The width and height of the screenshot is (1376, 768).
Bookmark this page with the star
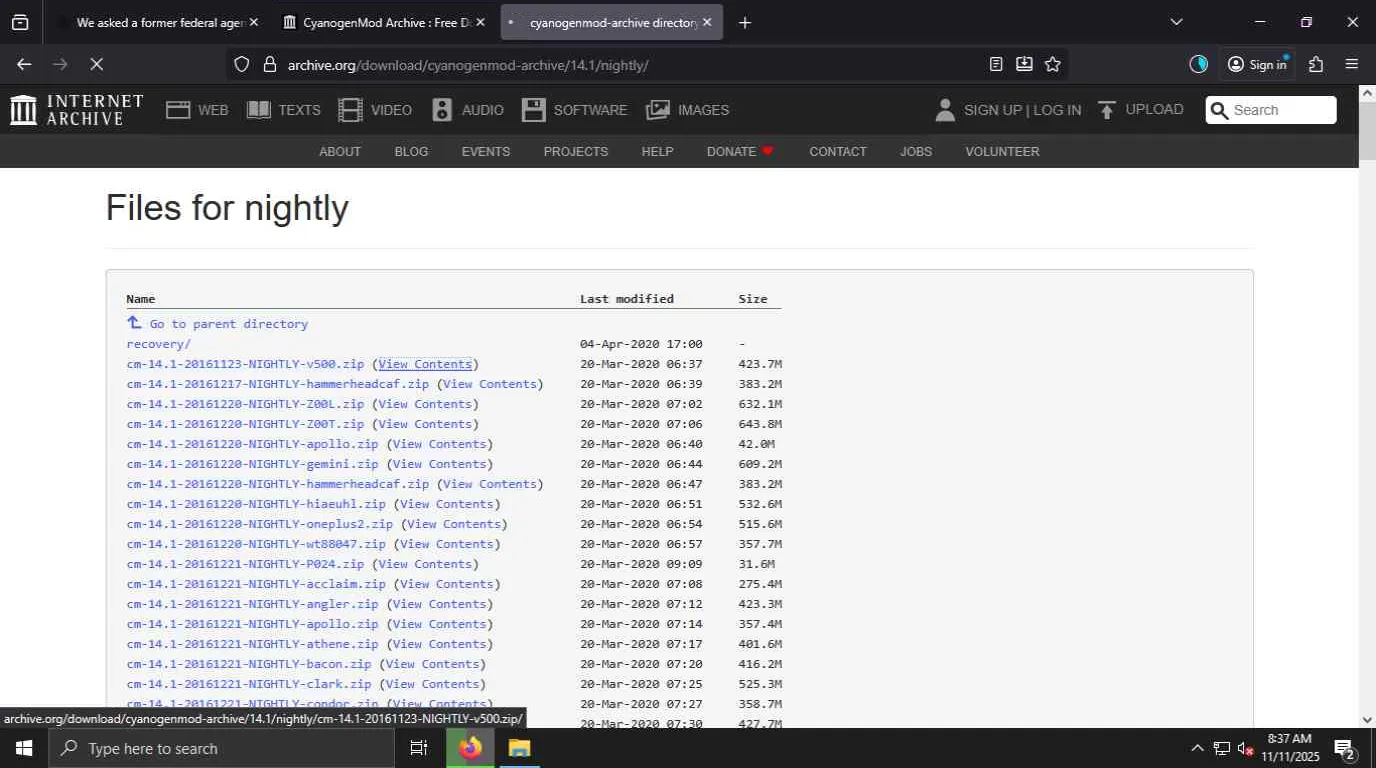point(1052,64)
